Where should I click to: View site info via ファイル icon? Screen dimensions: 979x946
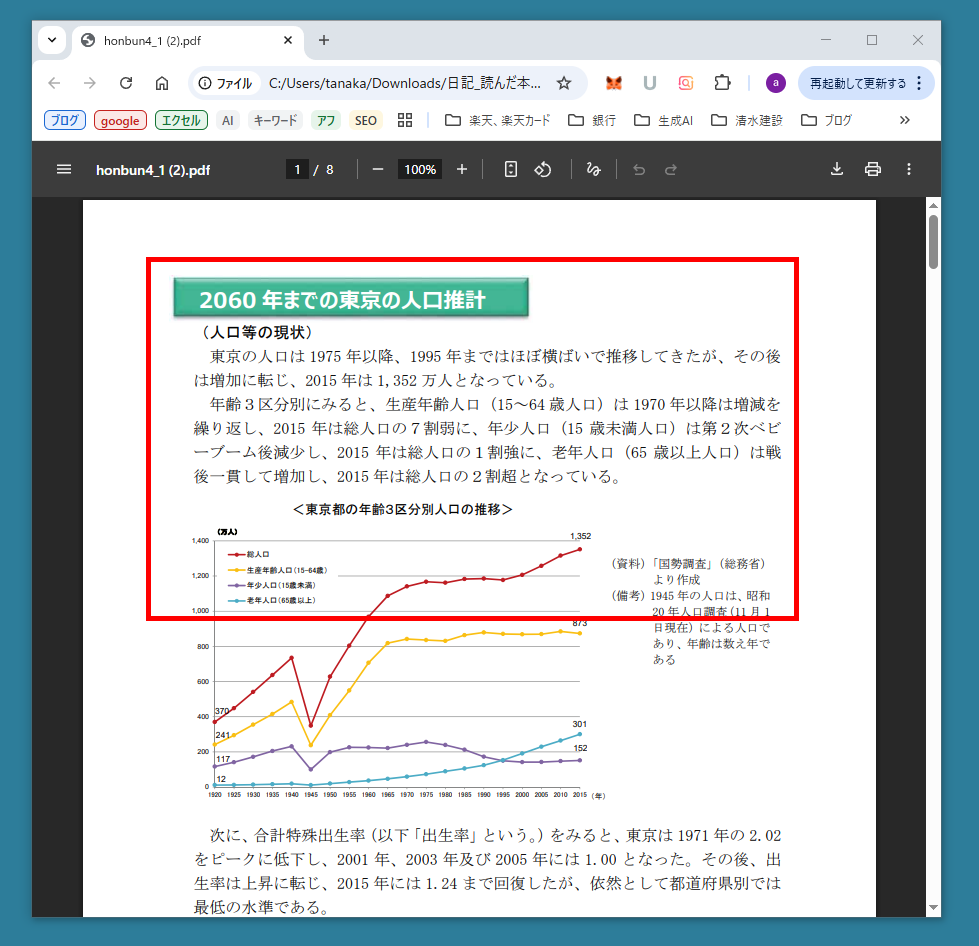coord(225,83)
